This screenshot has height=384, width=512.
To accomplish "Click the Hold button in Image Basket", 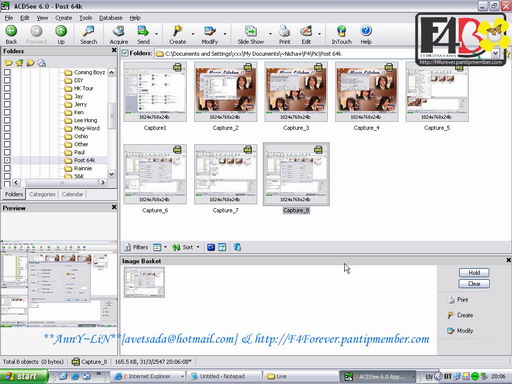I will point(474,273).
